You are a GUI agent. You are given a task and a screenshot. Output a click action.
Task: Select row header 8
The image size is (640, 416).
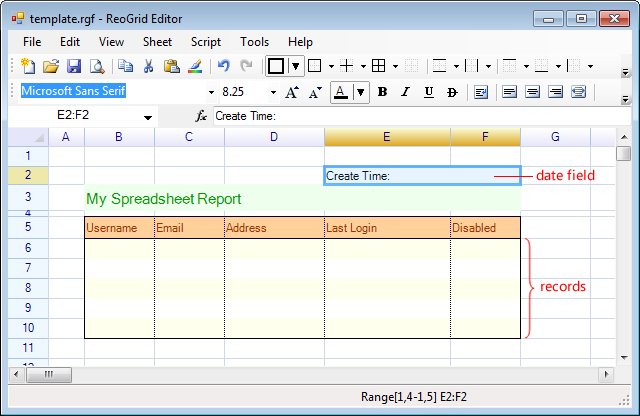pos(28,288)
